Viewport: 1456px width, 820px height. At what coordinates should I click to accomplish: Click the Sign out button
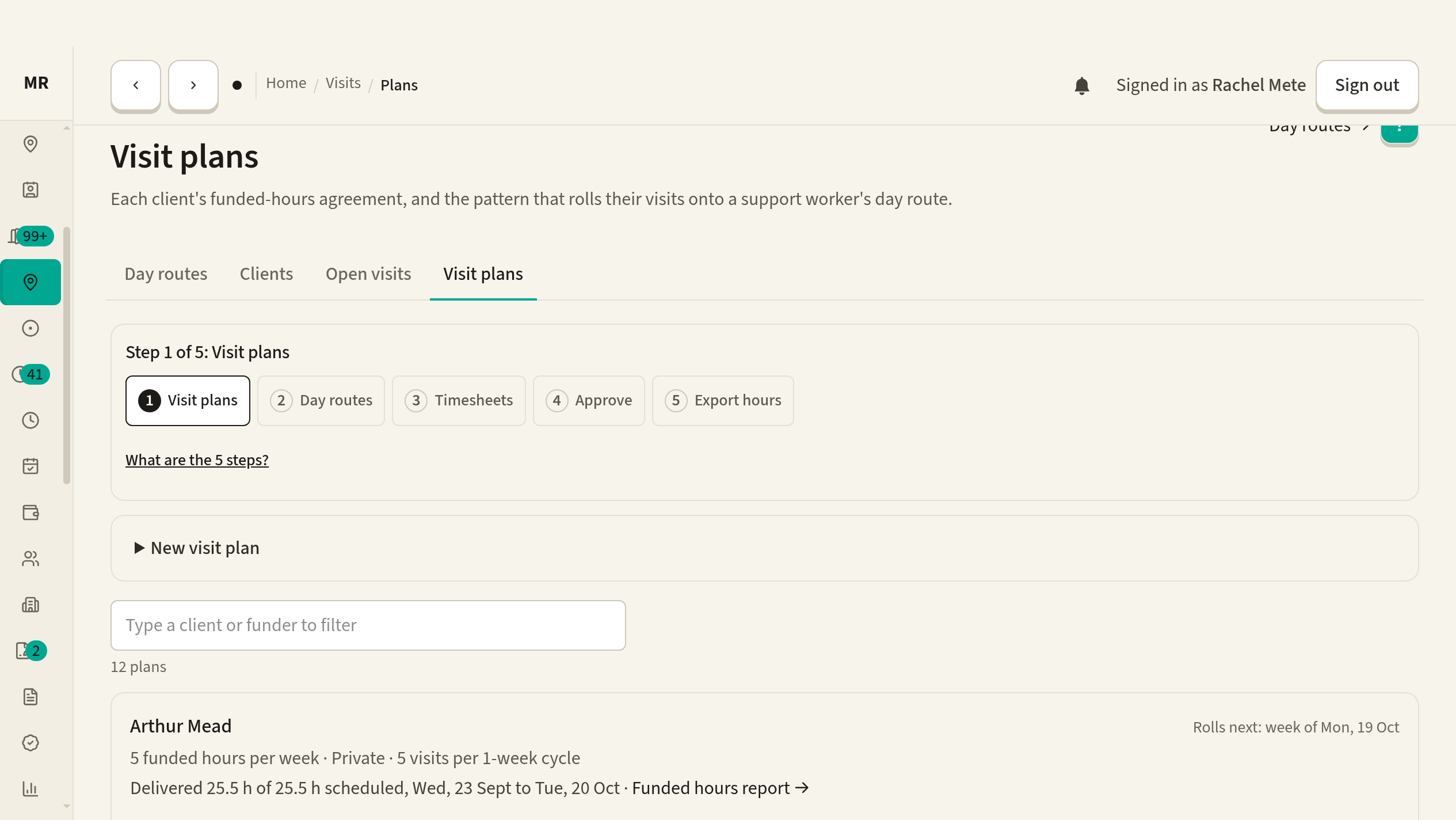(x=1367, y=85)
